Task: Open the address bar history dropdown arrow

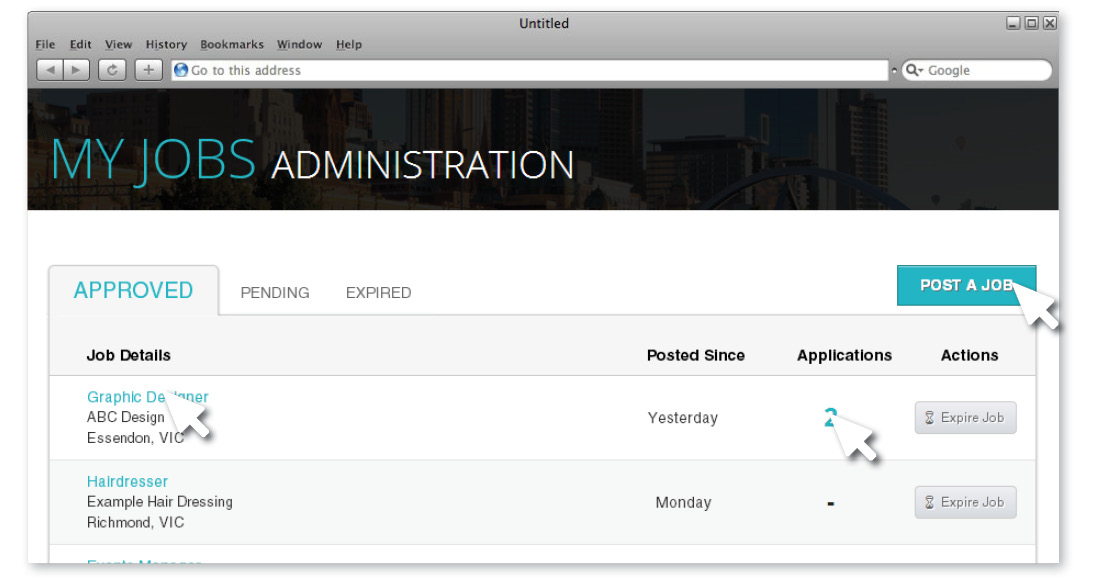Action: coord(894,70)
